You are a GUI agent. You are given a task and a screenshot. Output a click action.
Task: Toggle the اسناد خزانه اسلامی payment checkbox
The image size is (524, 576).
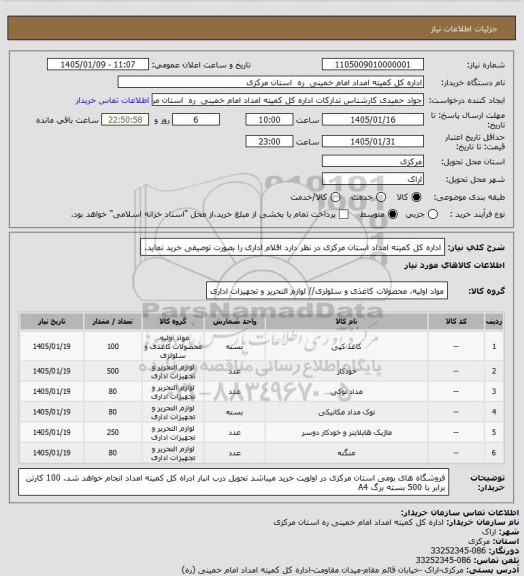click(x=344, y=214)
